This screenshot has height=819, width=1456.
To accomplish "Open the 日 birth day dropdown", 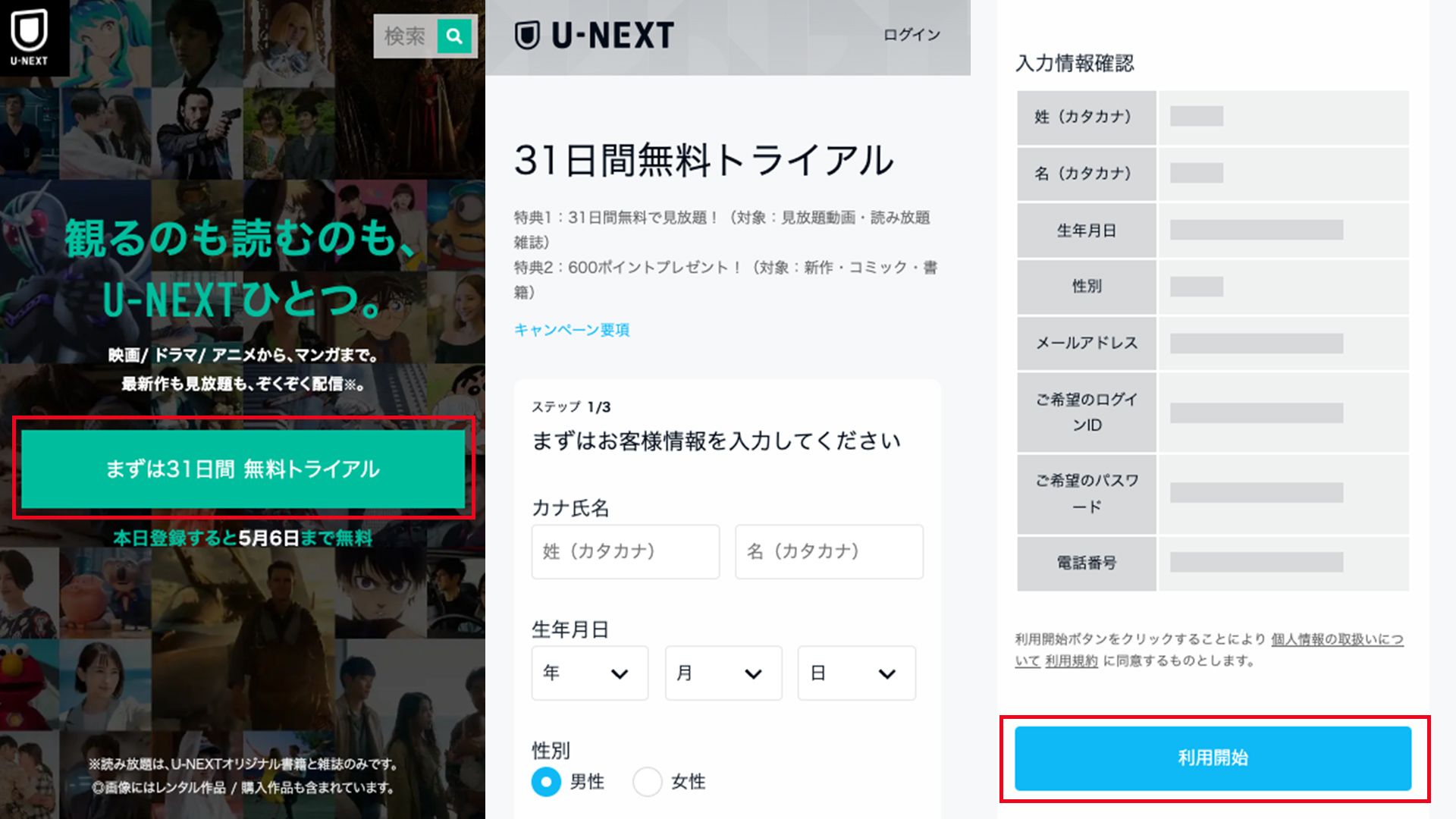I will pos(855,673).
